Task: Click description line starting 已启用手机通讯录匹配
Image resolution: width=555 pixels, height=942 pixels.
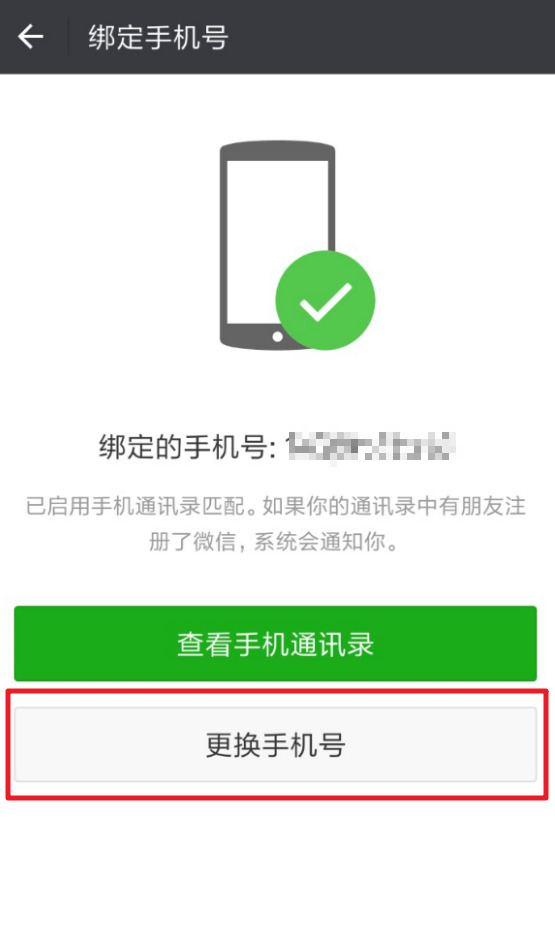Action: pos(276,506)
